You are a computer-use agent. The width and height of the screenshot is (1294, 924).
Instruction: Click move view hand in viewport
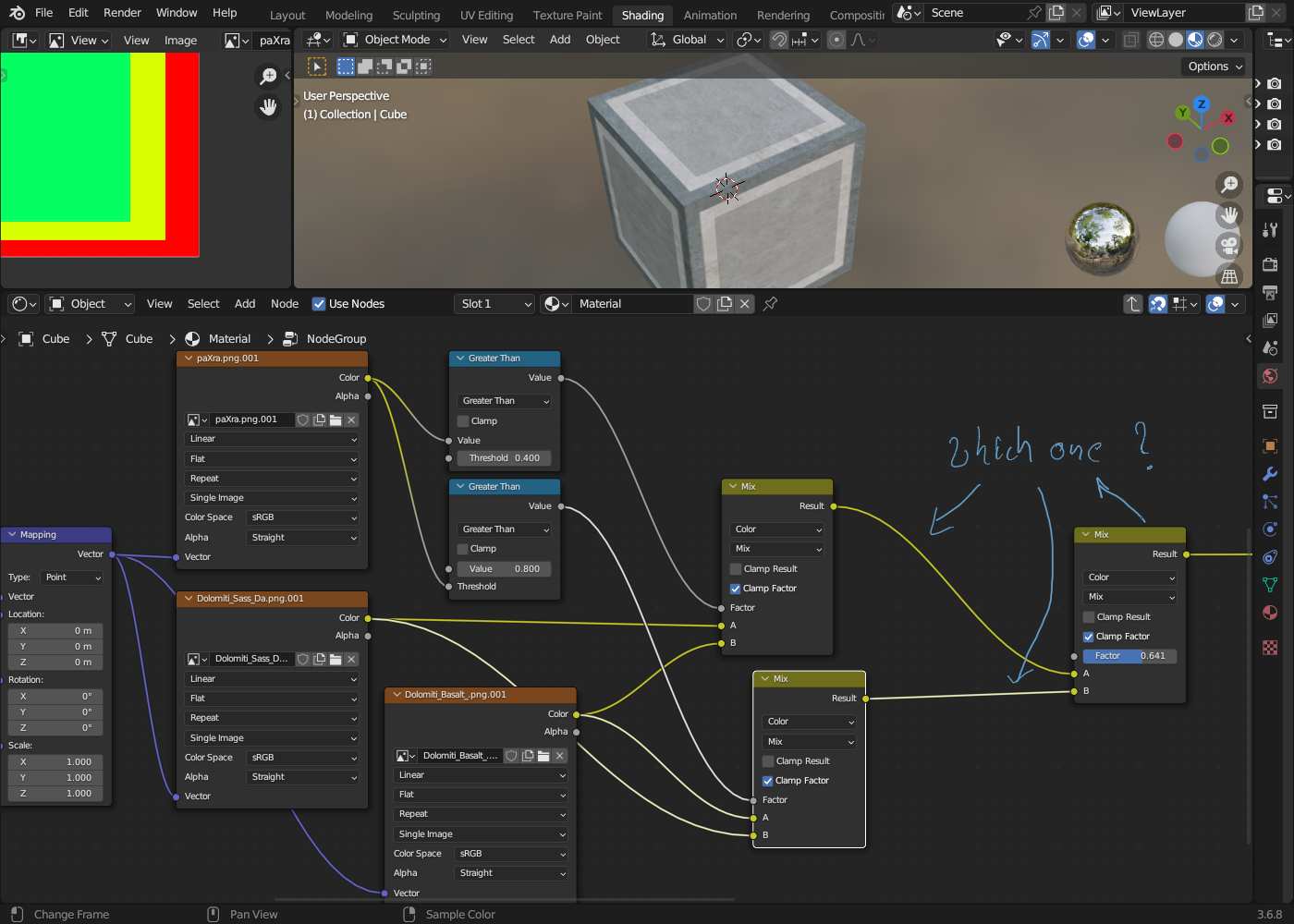(x=1229, y=215)
